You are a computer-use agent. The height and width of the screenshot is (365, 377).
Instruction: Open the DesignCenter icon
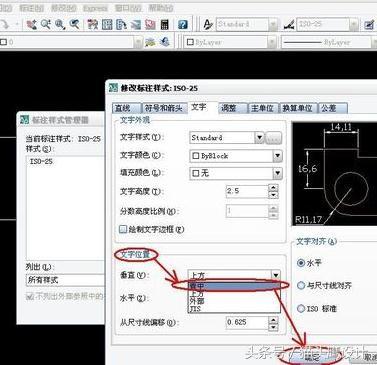pyautogui.click(x=107, y=24)
